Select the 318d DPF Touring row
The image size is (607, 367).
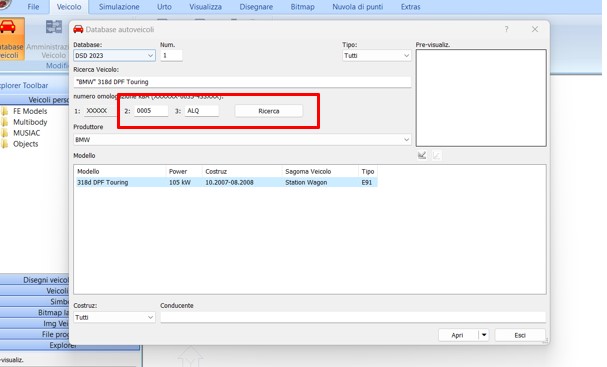(x=226, y=182)
